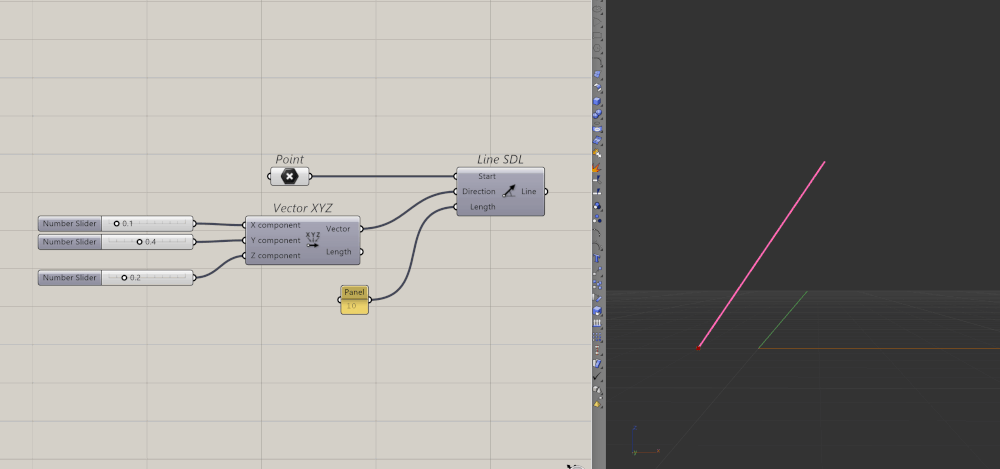Select the puzzle-piece Join tool icon
1000x469 pixels.
[598, 154]
